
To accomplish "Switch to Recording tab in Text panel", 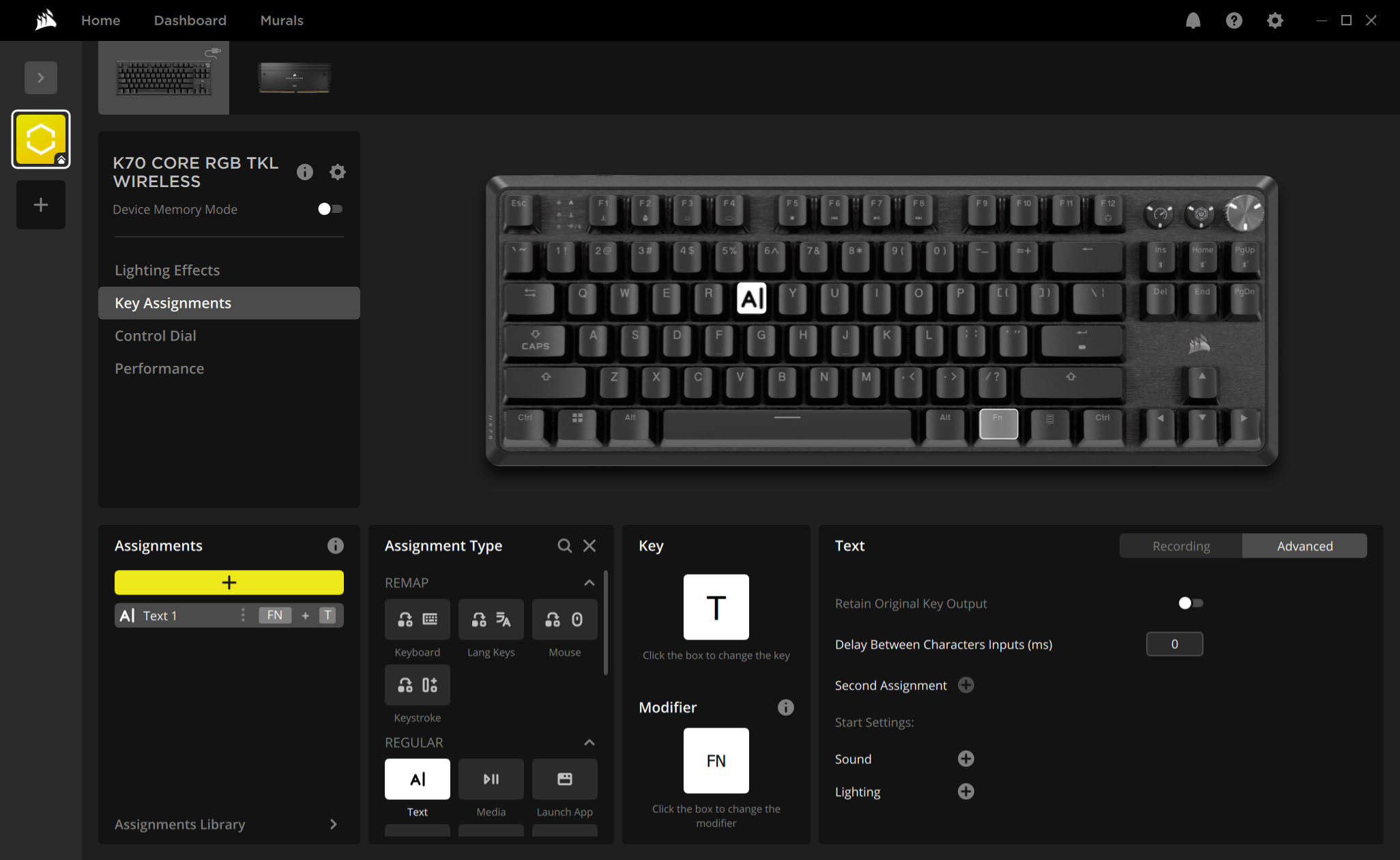I will 1181,545.
